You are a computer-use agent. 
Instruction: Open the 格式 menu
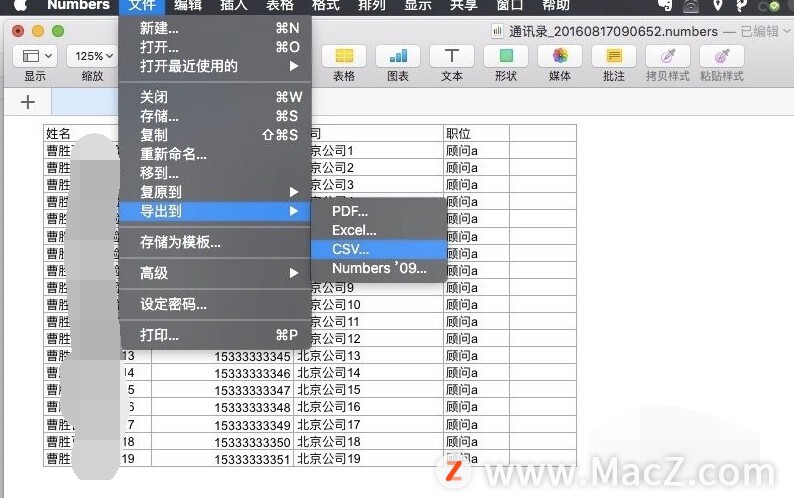point(326,5)
